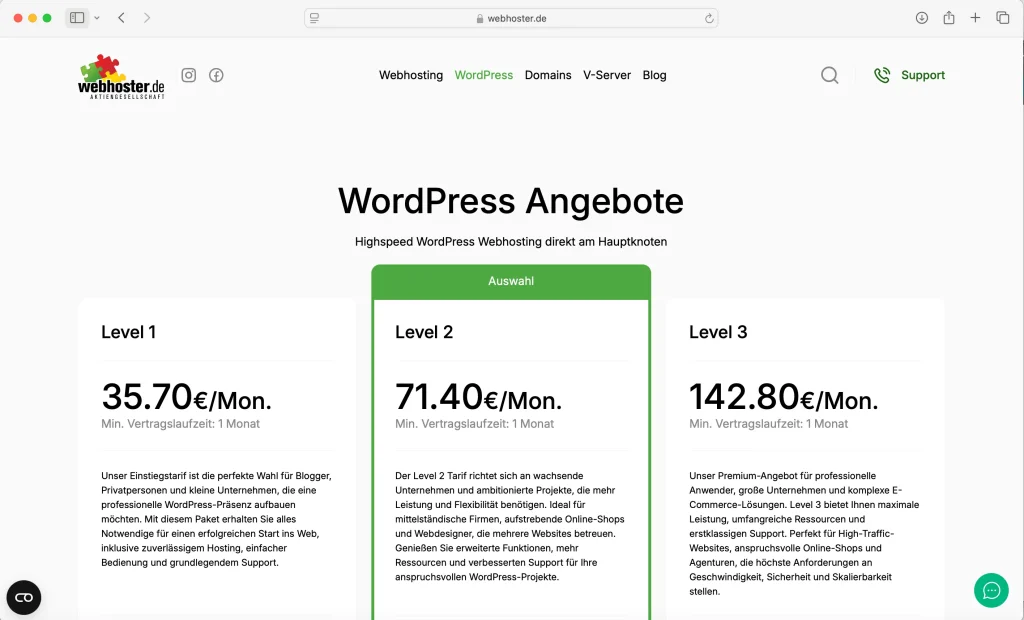
Task: Select the Webhosting menu entry
Action: point(410,75)
